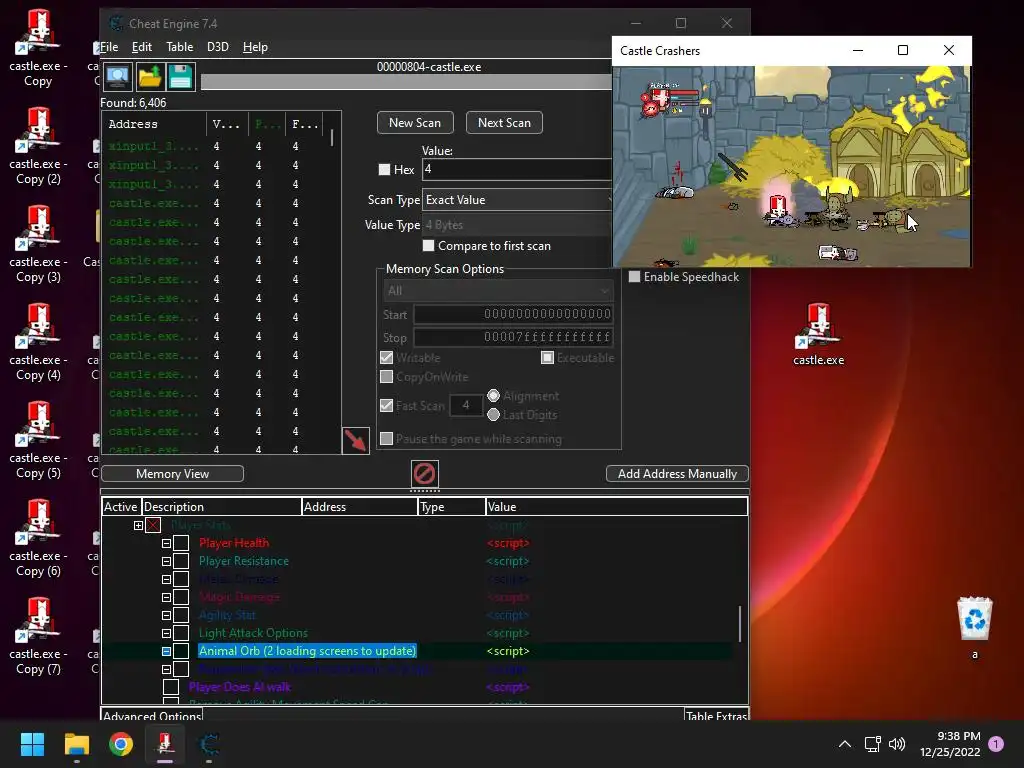Click the New Scan button
1024x768 pixels.
click(415, 123)
